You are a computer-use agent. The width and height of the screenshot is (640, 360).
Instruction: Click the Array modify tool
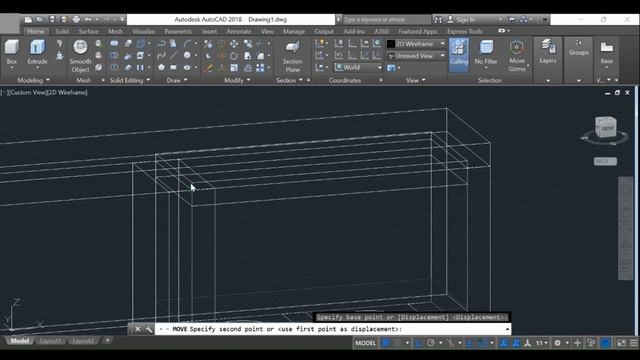click(260, 67)
